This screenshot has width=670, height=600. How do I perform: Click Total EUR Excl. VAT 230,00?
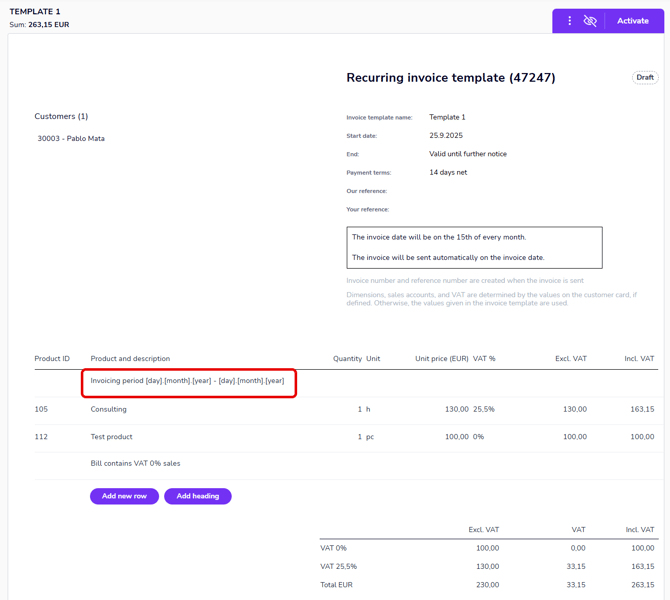coord(488,585)
